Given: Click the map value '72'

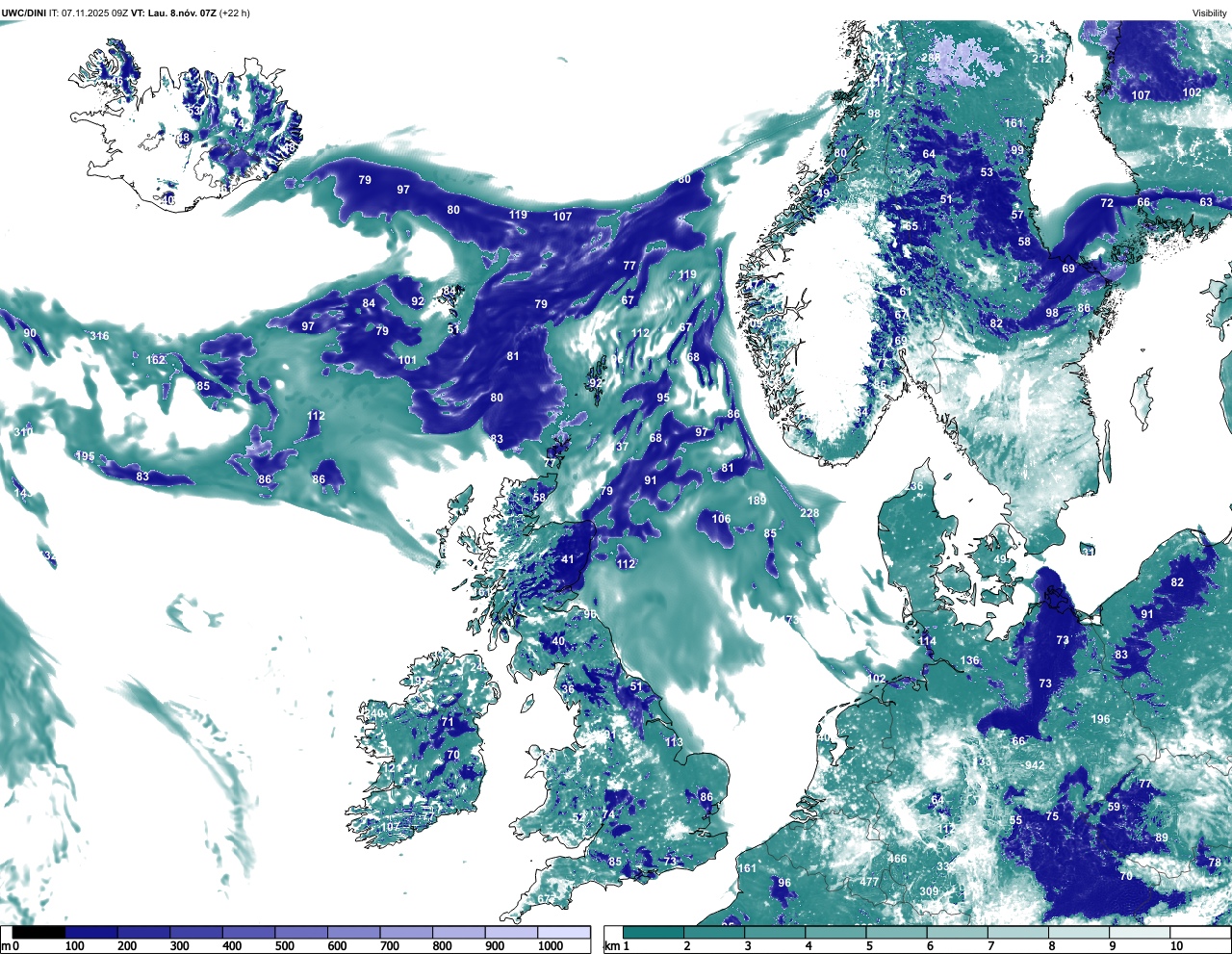Looking at the screenshot, I should (1107, 203).
